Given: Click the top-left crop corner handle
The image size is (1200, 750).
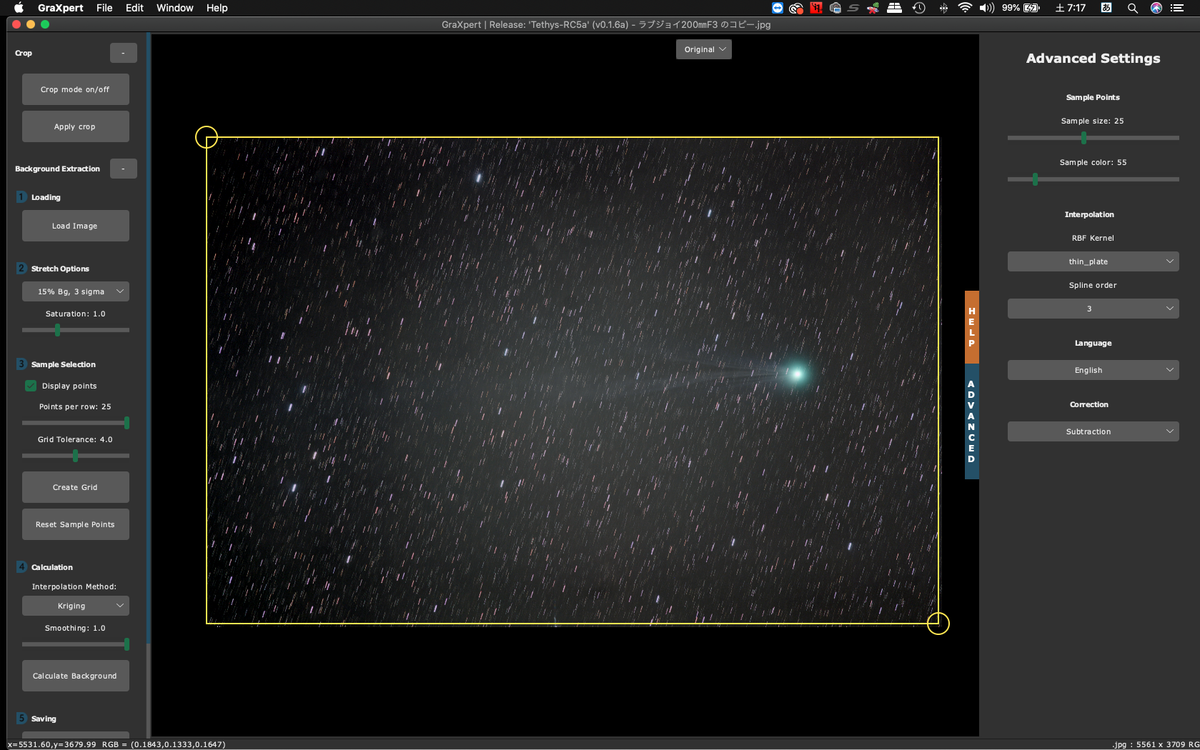Looking at the screenshot, I should point(206,137).
